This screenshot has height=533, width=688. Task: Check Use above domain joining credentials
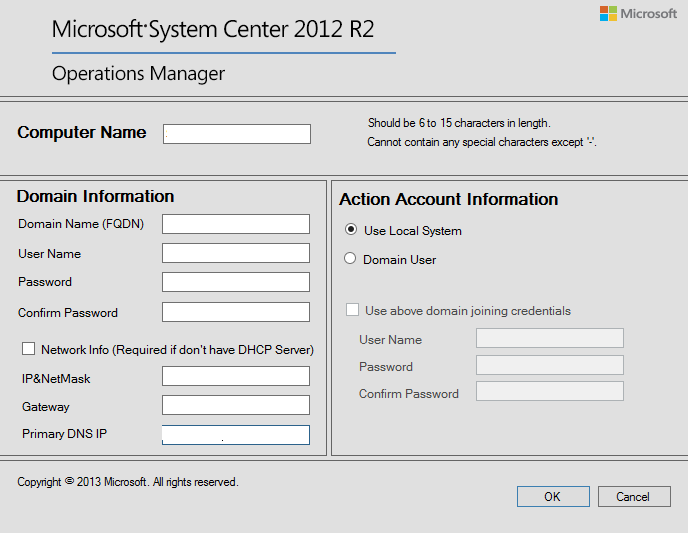pyautogui.click(x=352, y=311)
